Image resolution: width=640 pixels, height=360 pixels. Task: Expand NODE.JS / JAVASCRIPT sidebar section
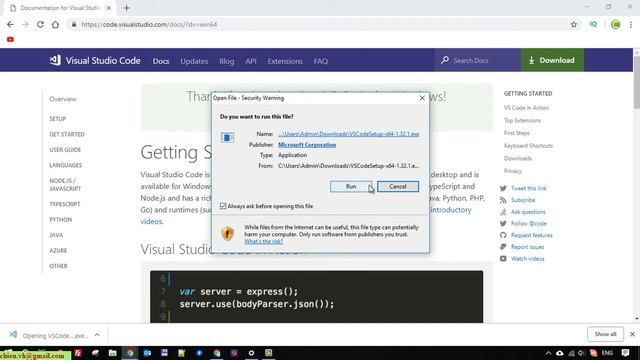pyautogui.click(x=65, y=184)
